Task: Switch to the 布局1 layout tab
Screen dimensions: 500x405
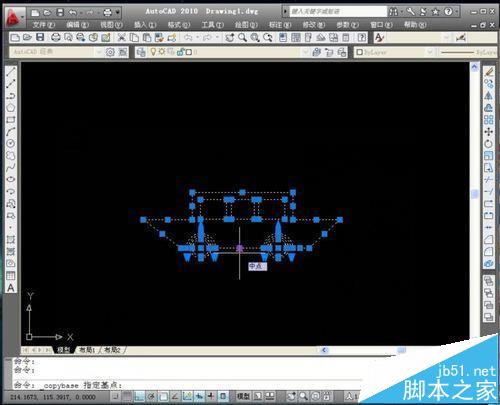Action: 87,350
